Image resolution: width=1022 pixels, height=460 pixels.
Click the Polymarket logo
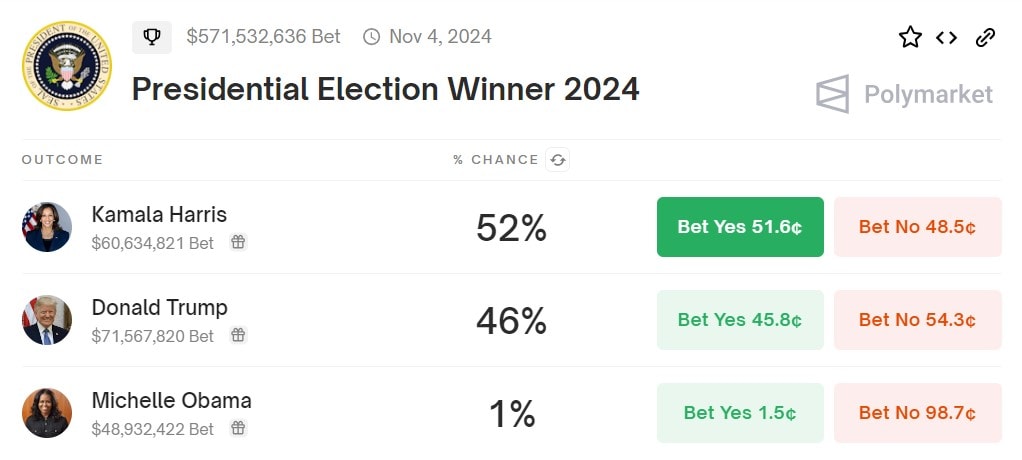click(905, 94)
